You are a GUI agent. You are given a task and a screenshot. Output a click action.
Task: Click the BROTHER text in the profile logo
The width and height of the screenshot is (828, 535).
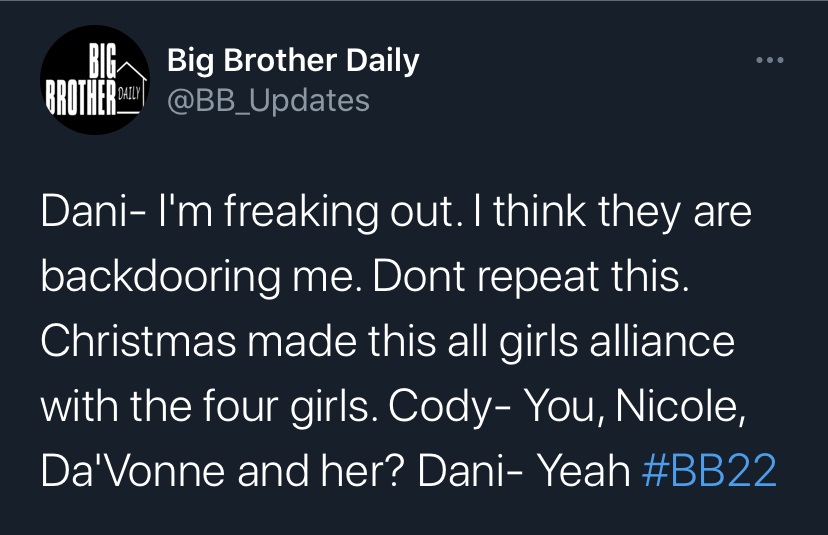tap(80, 97)
